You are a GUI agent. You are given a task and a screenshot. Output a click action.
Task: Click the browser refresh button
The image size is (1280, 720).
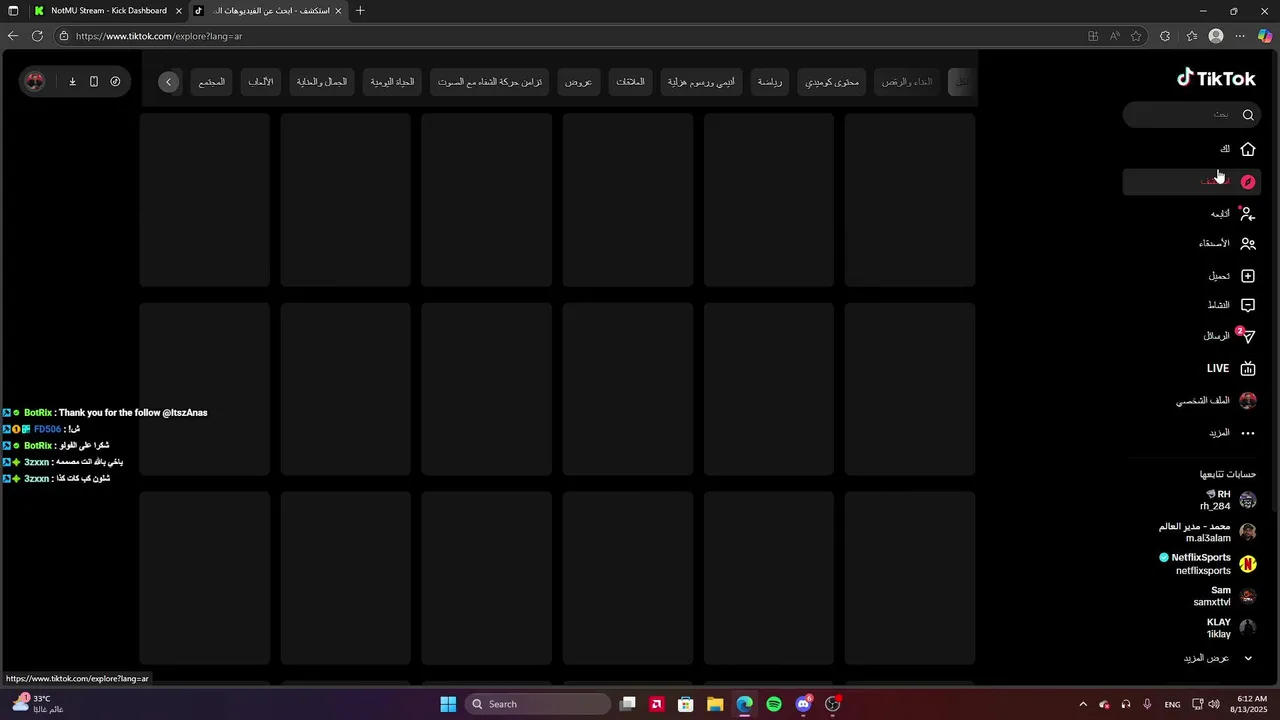point(37,36)
